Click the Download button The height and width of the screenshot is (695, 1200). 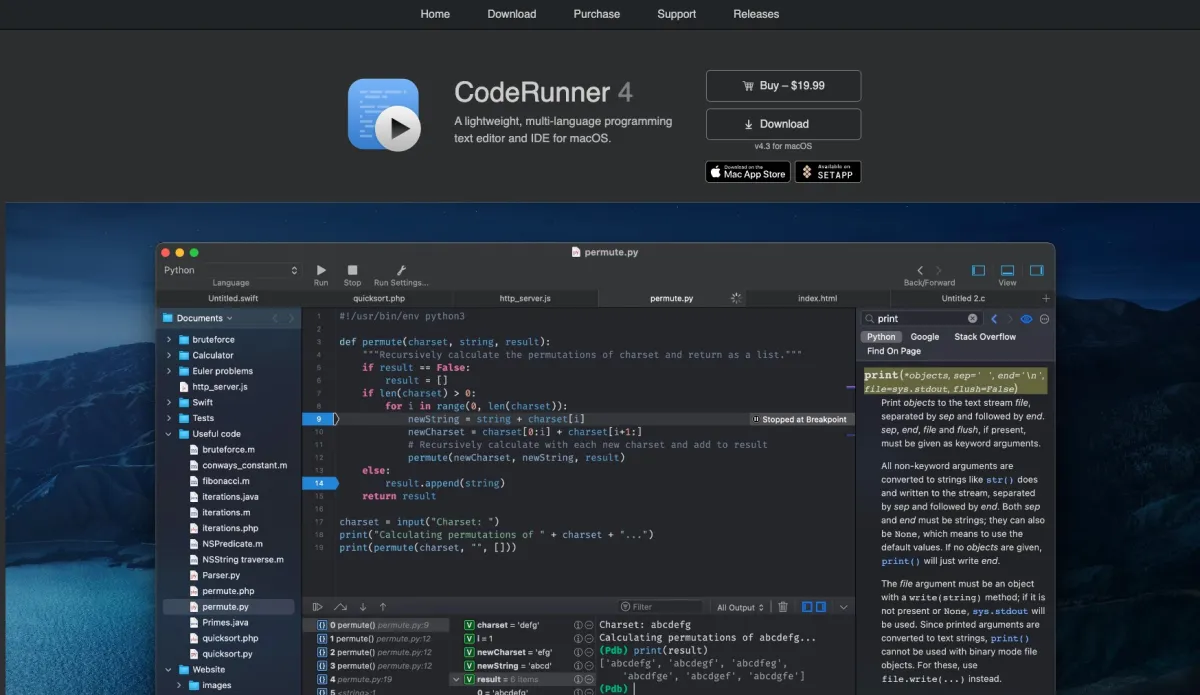coord(783,124)
